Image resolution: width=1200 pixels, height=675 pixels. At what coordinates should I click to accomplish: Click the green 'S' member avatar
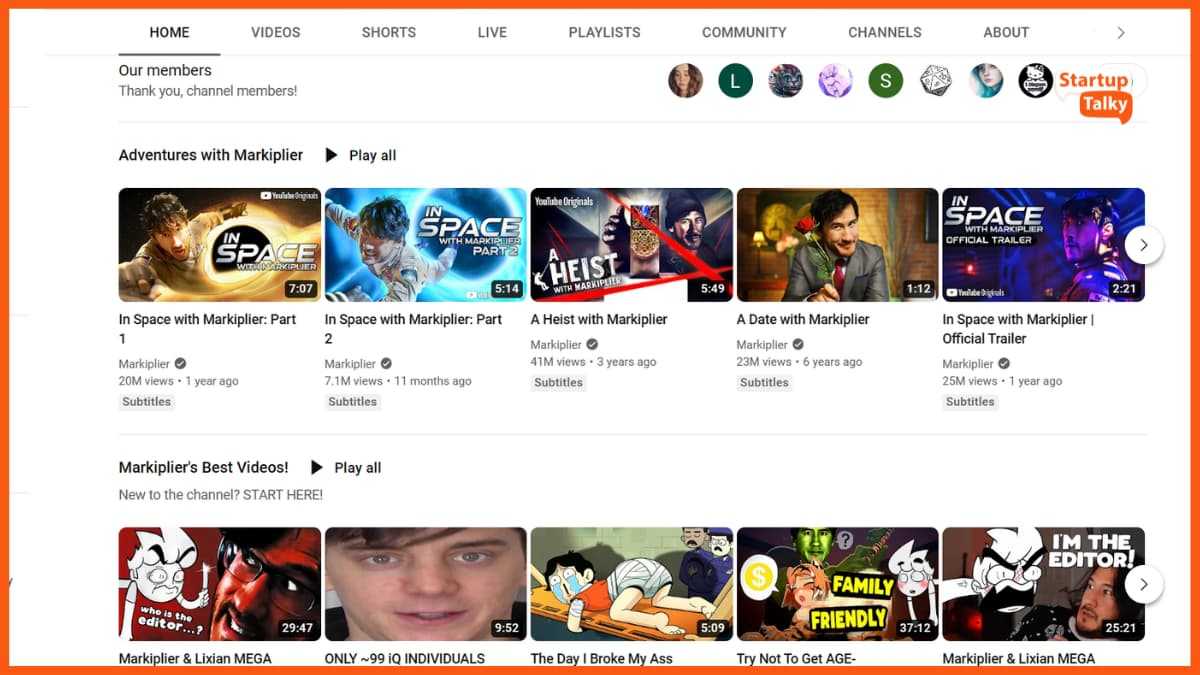tap(885, 81)
